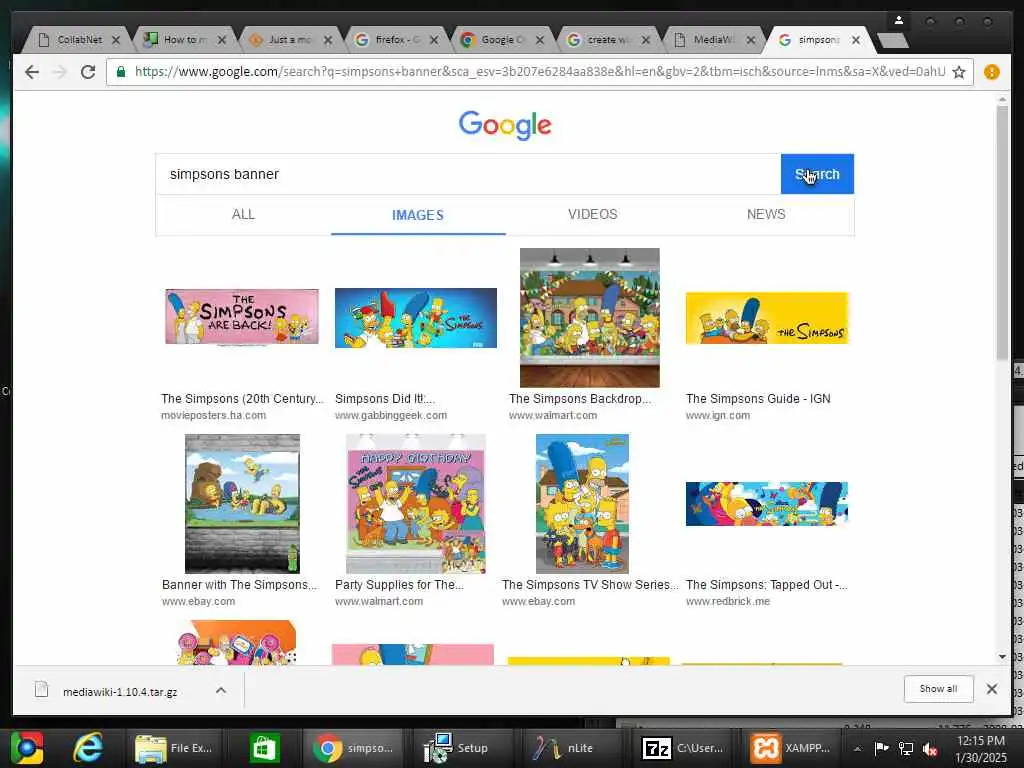Select the IMAGES results tab
The image size is (1024, 768).
point(418,215)
